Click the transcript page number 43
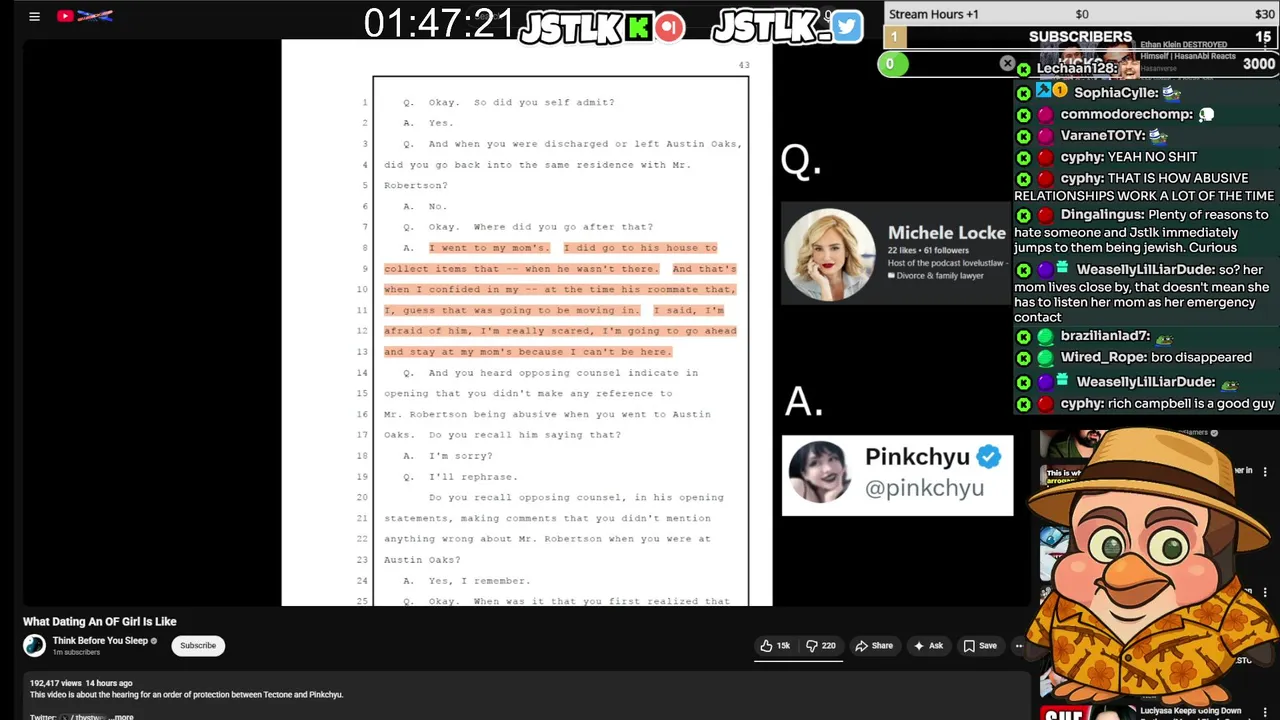This screenshot has height=720, width=1280. click(x=744, y=65)
